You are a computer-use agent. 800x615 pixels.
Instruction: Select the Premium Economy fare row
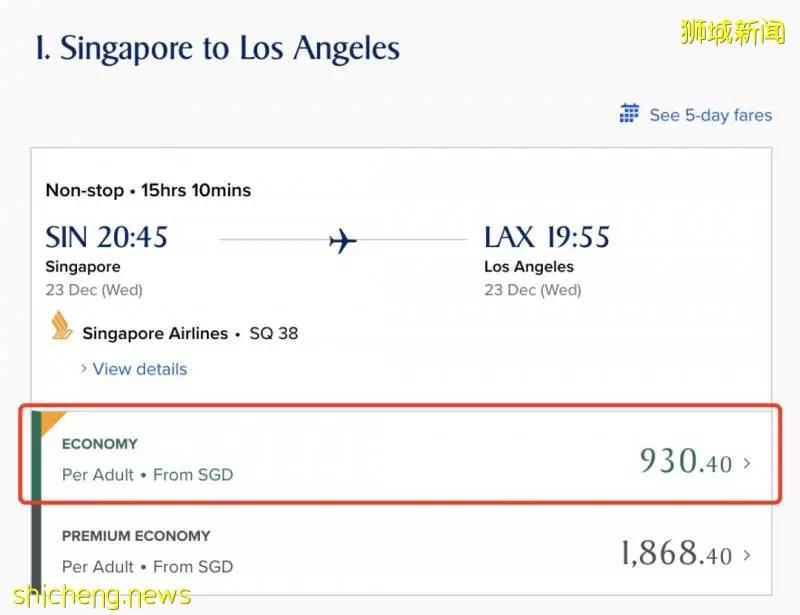[x=401, y=550]
